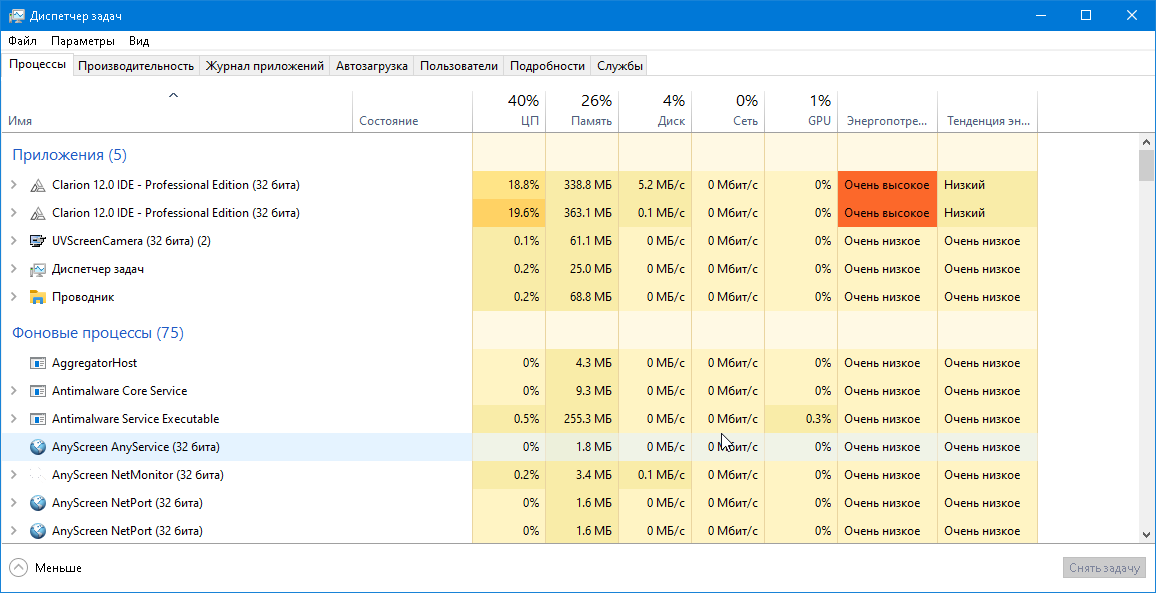This screenshot has height=593, width=1156.
Task: Open the Параметры menu
Action: point(83,41)
